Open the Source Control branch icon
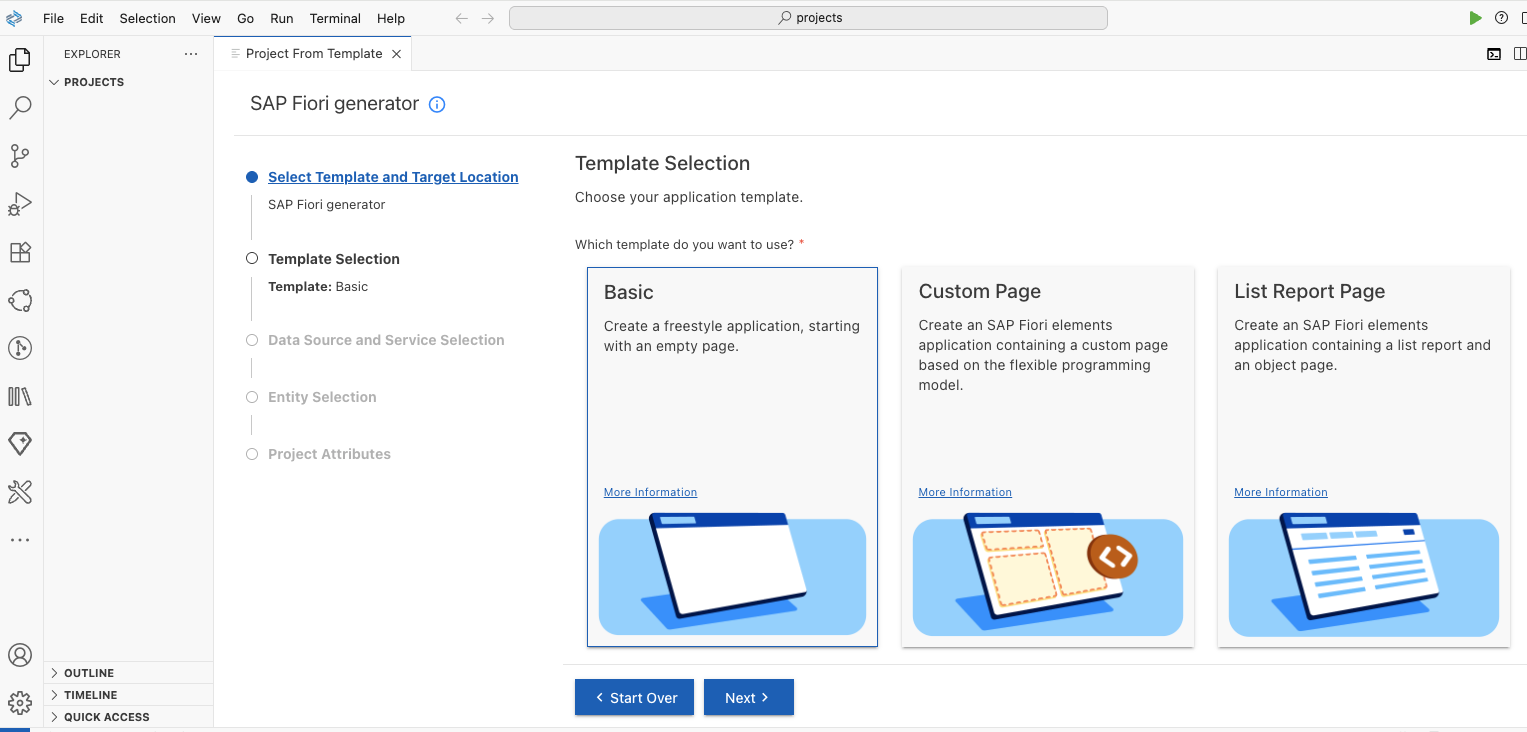Screen dimensions: 1527x732 point(20,156)
